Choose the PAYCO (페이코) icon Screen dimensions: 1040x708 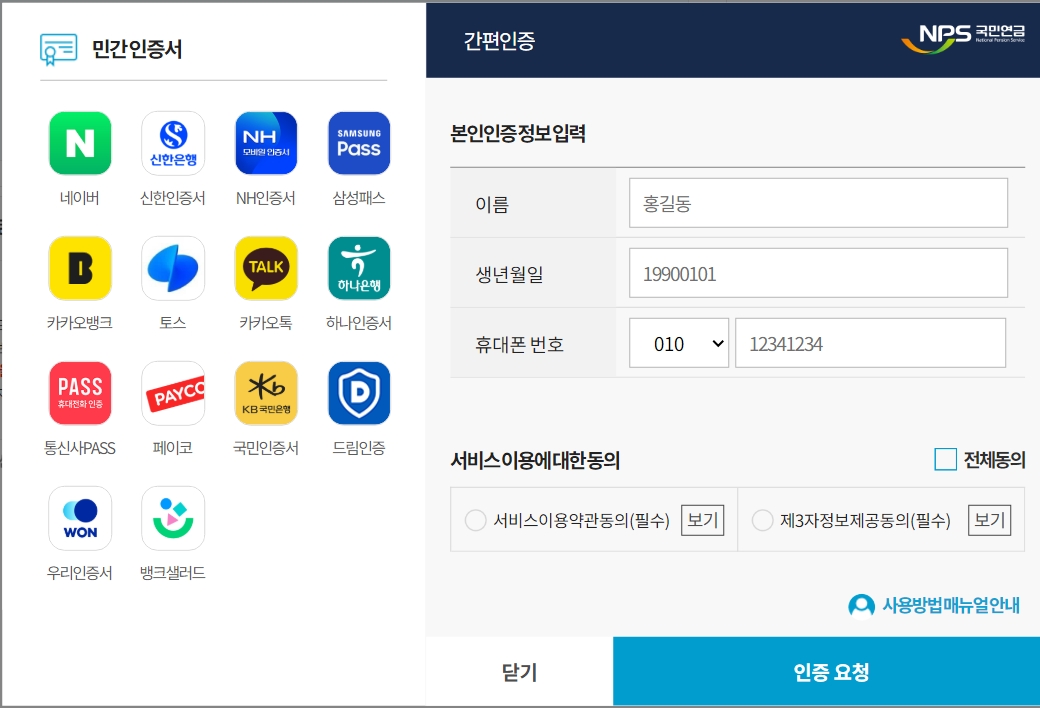(x=172, y=393)
